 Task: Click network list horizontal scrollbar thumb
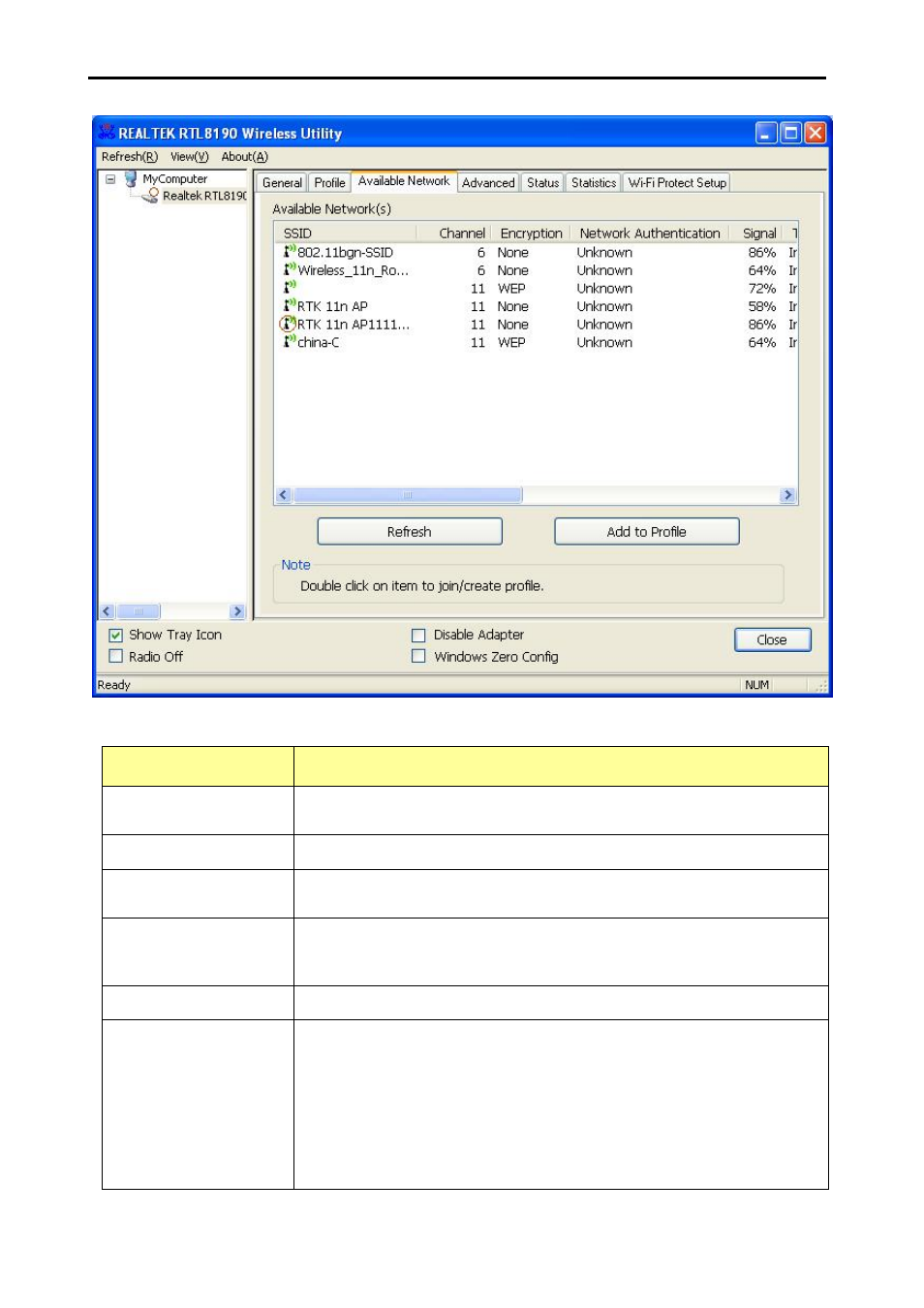point(408,495)
